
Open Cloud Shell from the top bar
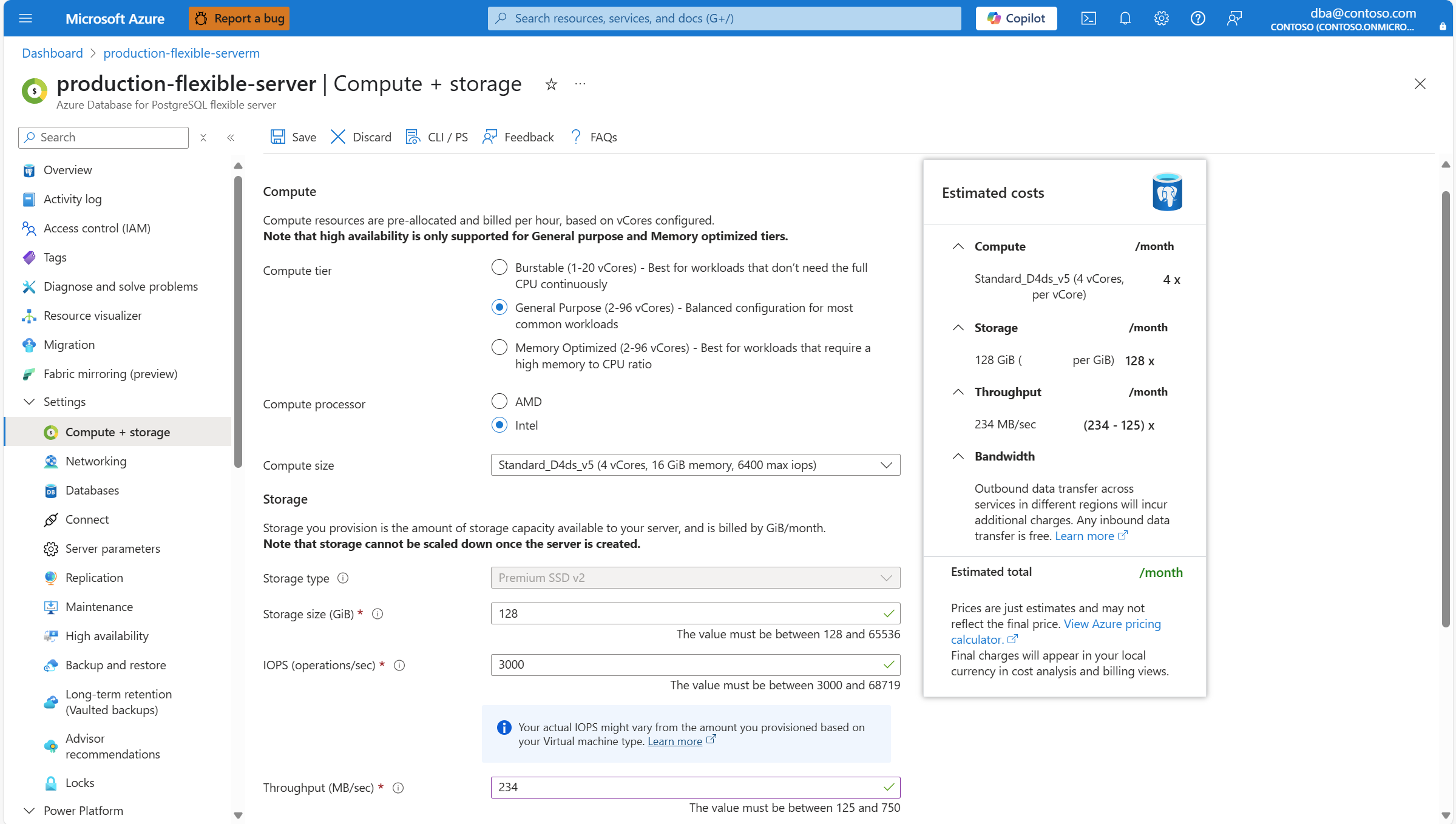(x=1088, y=18)
